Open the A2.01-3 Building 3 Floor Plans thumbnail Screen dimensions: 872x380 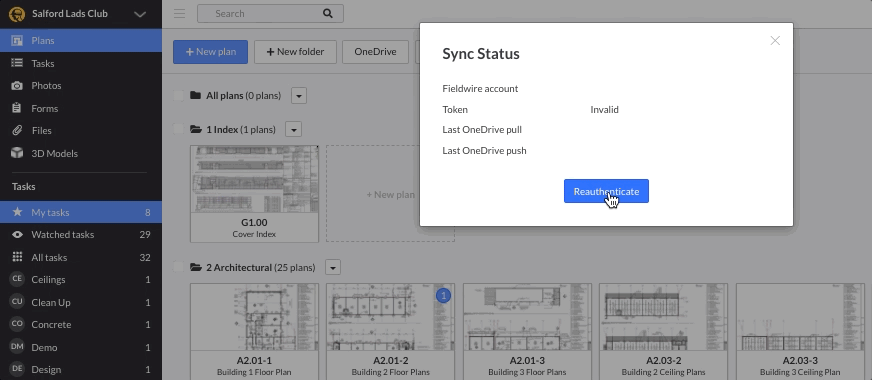pos(527,332)
